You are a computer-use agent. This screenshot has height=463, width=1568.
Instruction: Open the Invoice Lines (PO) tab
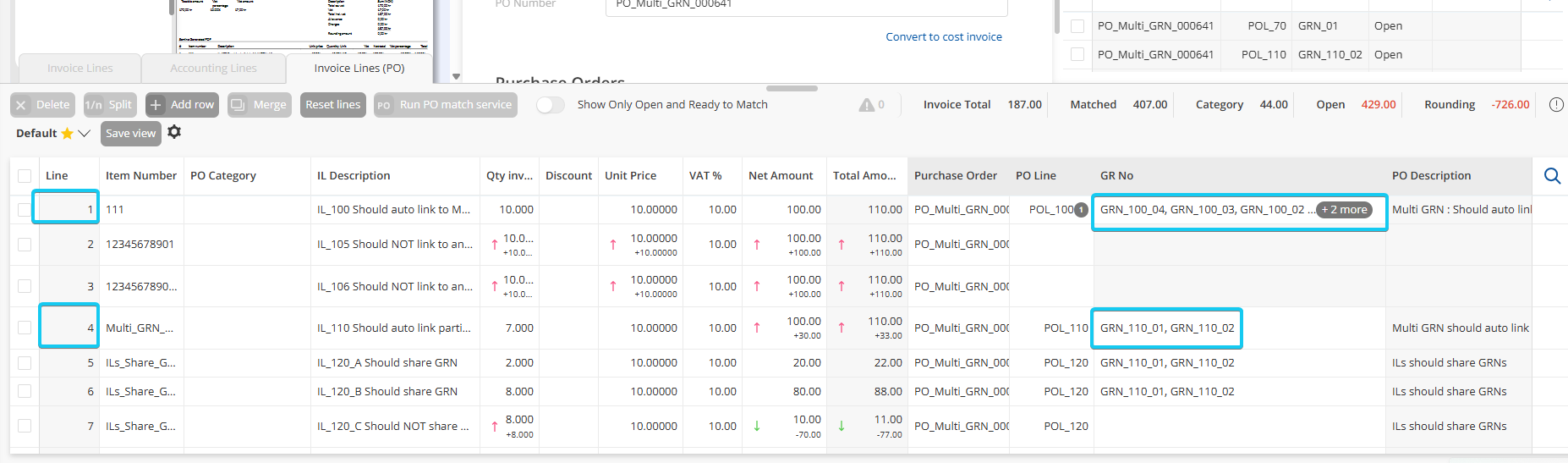point(359,69)
